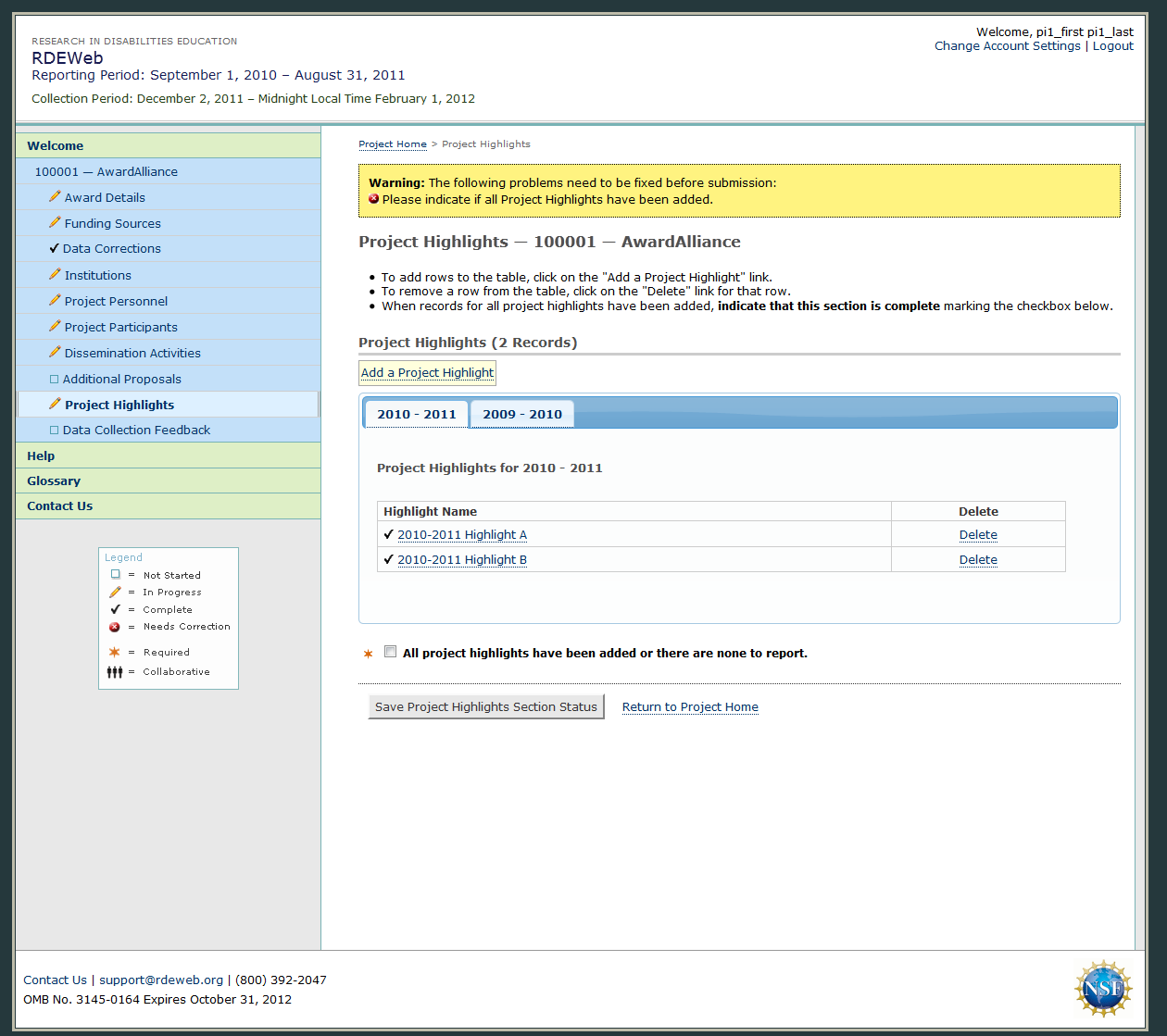Check the all project highlights added checkbox
The width and height of the screenshot is (1167, 1036).
click(391, 652)
